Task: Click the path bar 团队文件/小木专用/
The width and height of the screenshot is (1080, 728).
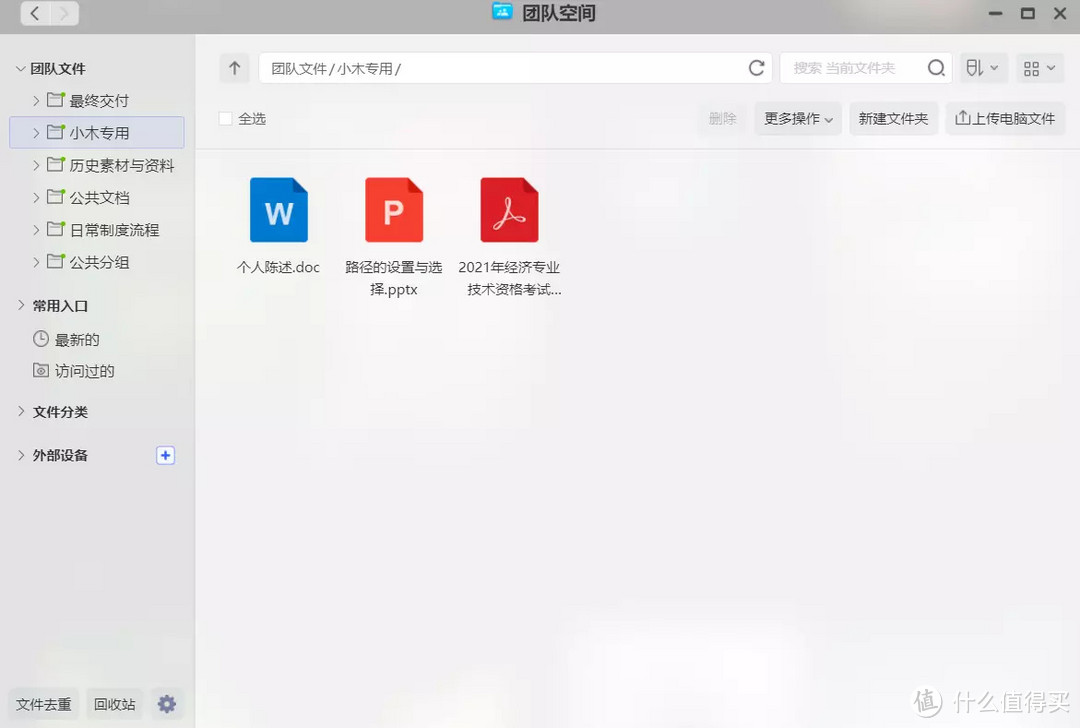Action: click(x=515, y=68)
